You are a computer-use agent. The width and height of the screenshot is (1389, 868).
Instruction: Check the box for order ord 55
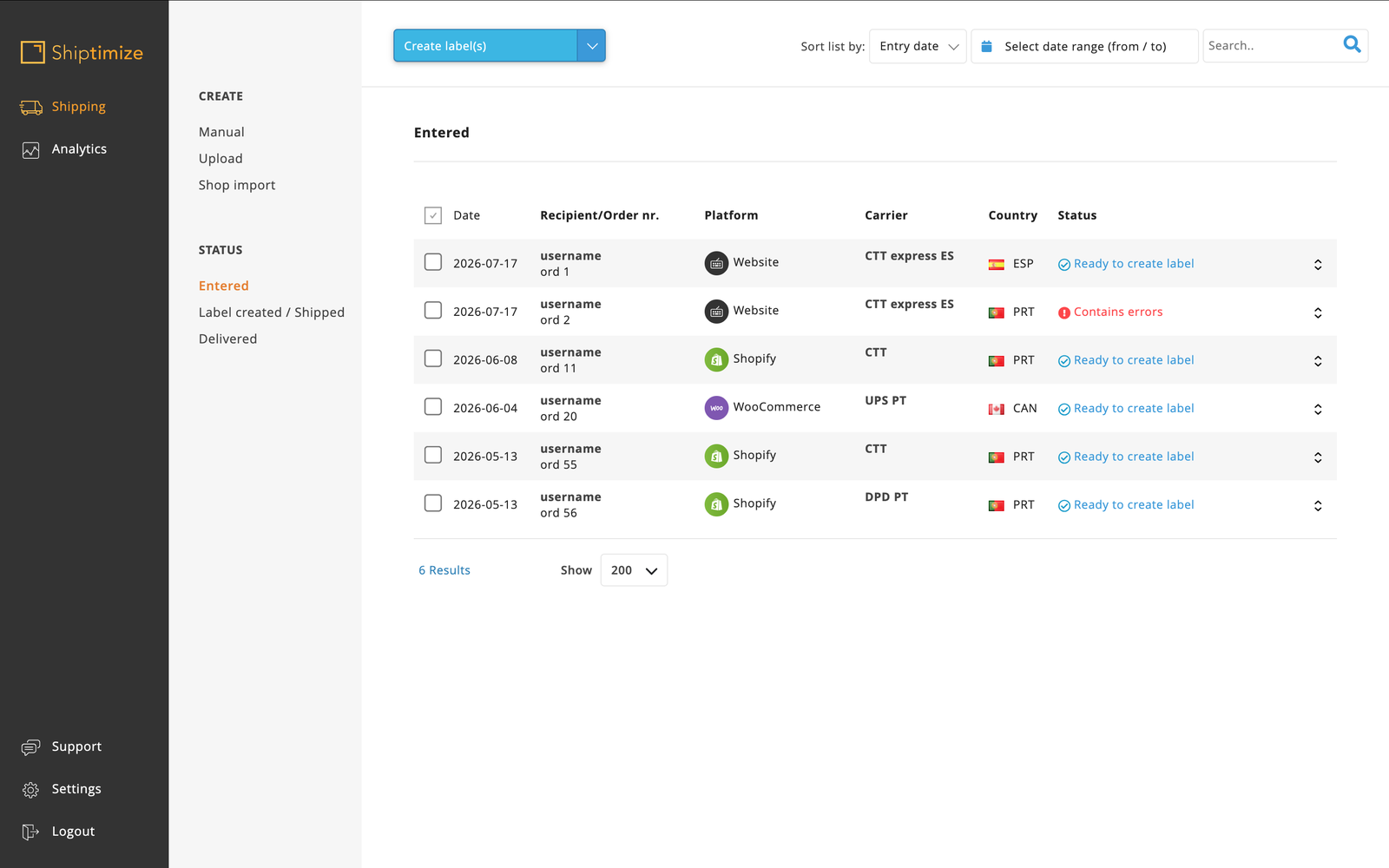pos(433,455)
